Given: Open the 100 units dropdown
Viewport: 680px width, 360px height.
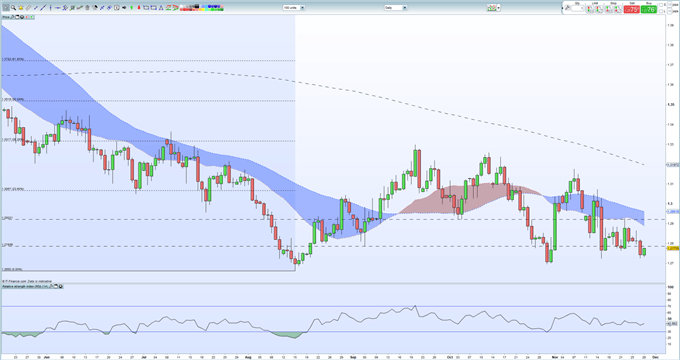Looking at the screenshot, I should click(294, 8).
